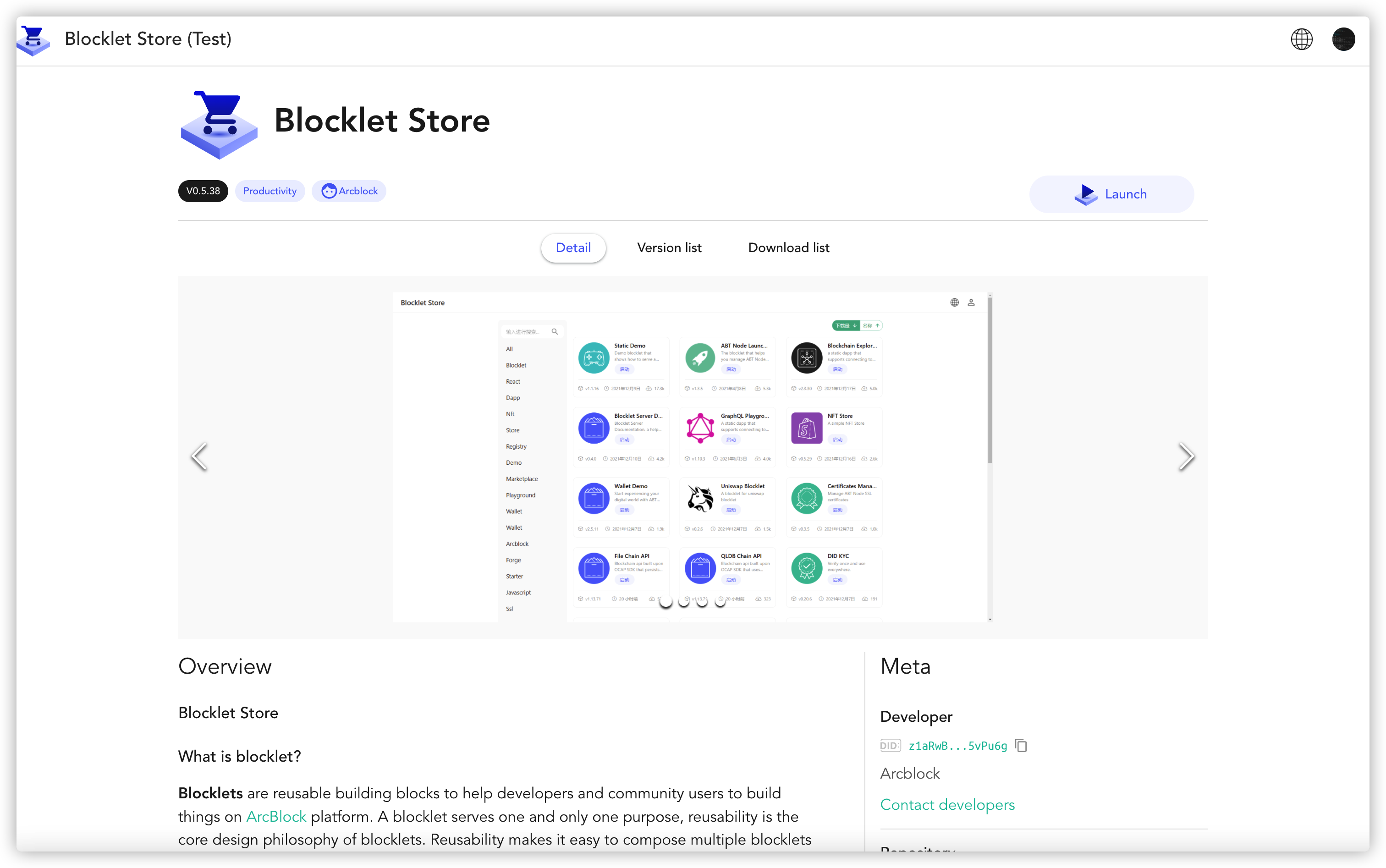
Task: Go back a screenshot using the left arrow
Action: [x=199, y=456]
